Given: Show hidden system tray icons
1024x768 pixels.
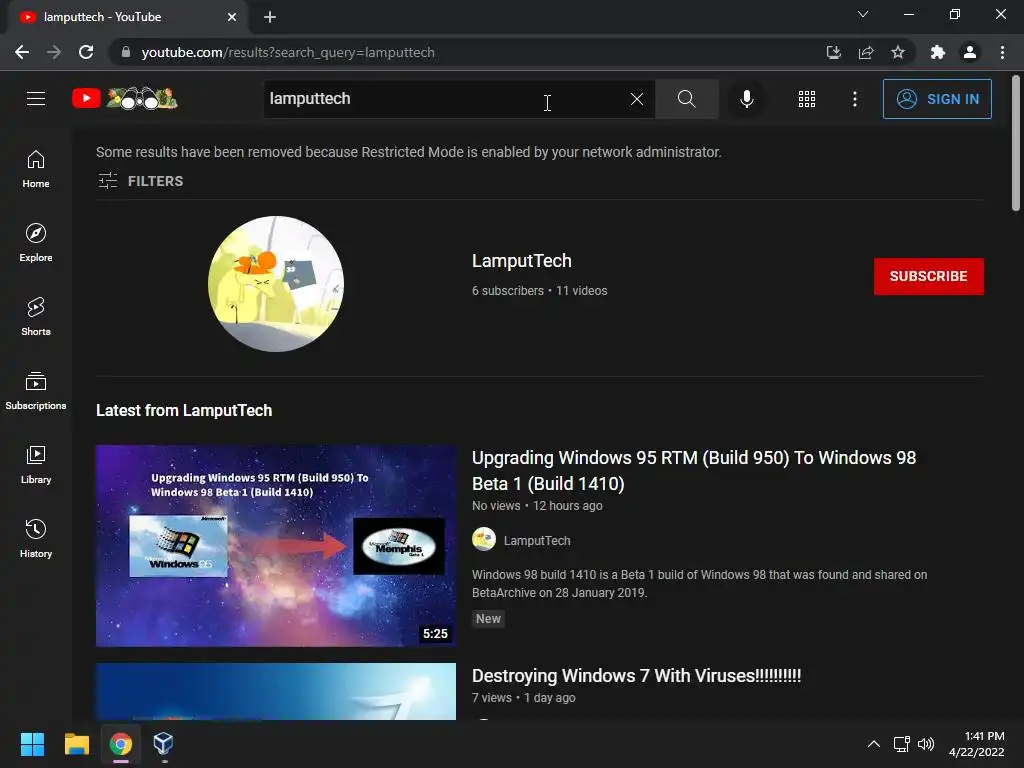Looking at the screenshot, I should pyautogui.click(x=873, y=744).
